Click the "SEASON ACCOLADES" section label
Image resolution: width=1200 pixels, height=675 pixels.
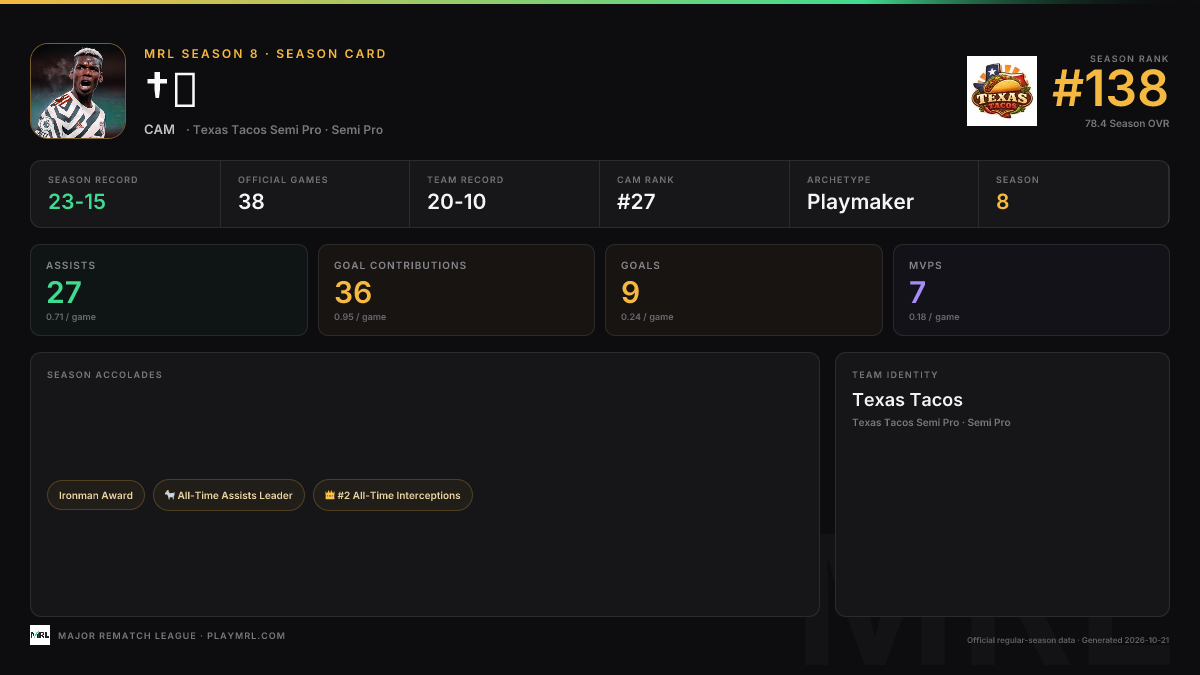click(x=104, y=375)
